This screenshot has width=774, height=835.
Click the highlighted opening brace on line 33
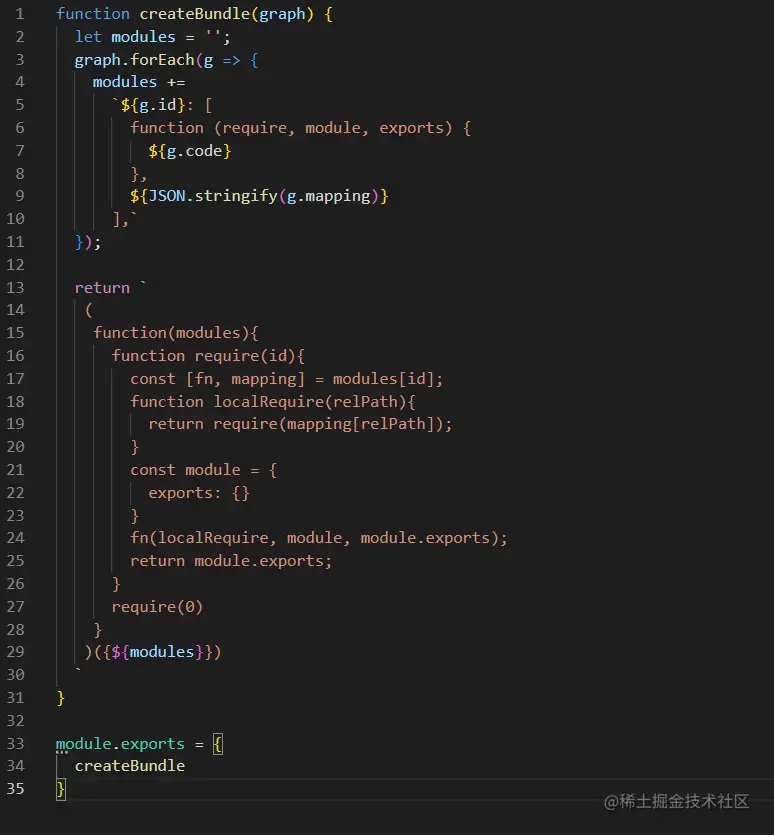coord(218,743)
